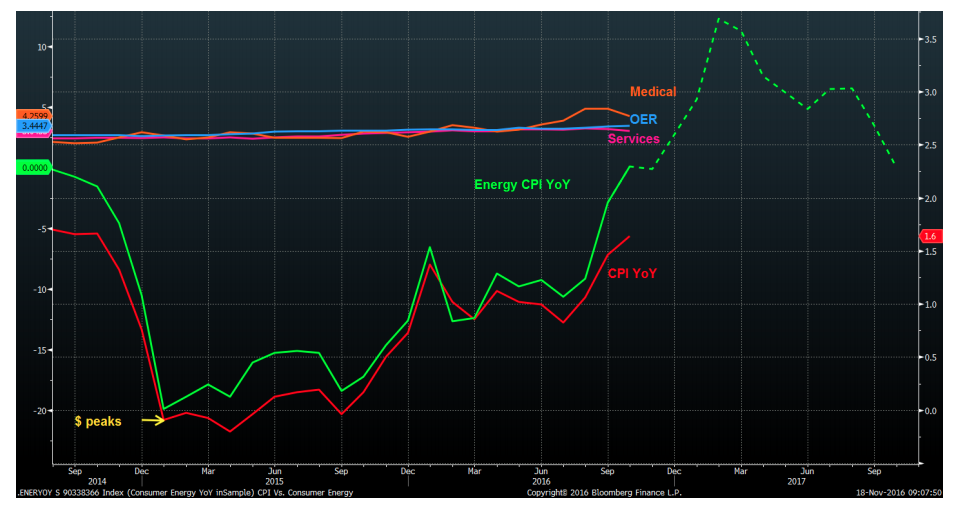Select the Medical series label
The width and height of the screenshot is (954, 512).
coord(653,92)
